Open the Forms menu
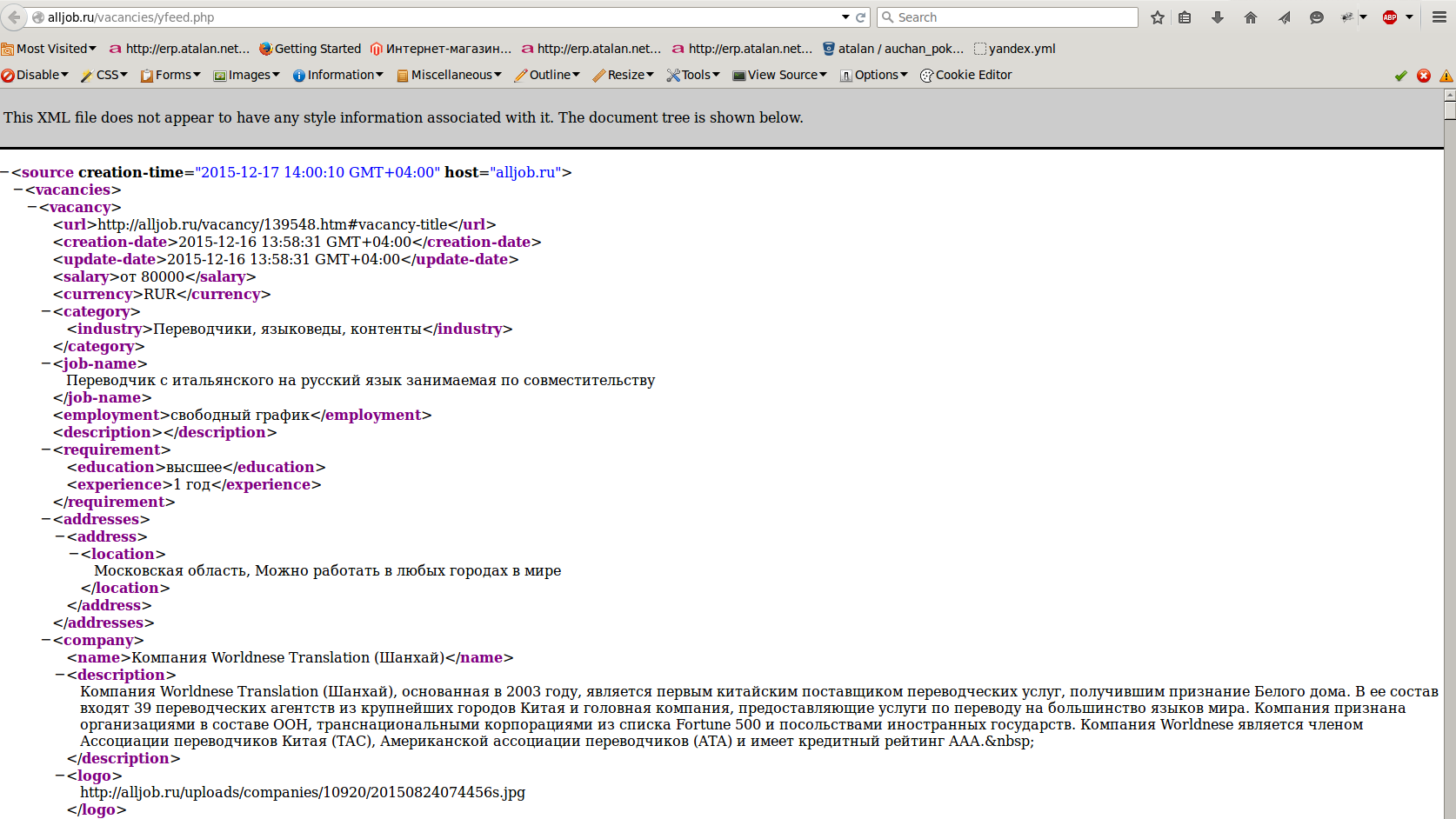This screenshot has height=819, width=1456. click(170, 75)
